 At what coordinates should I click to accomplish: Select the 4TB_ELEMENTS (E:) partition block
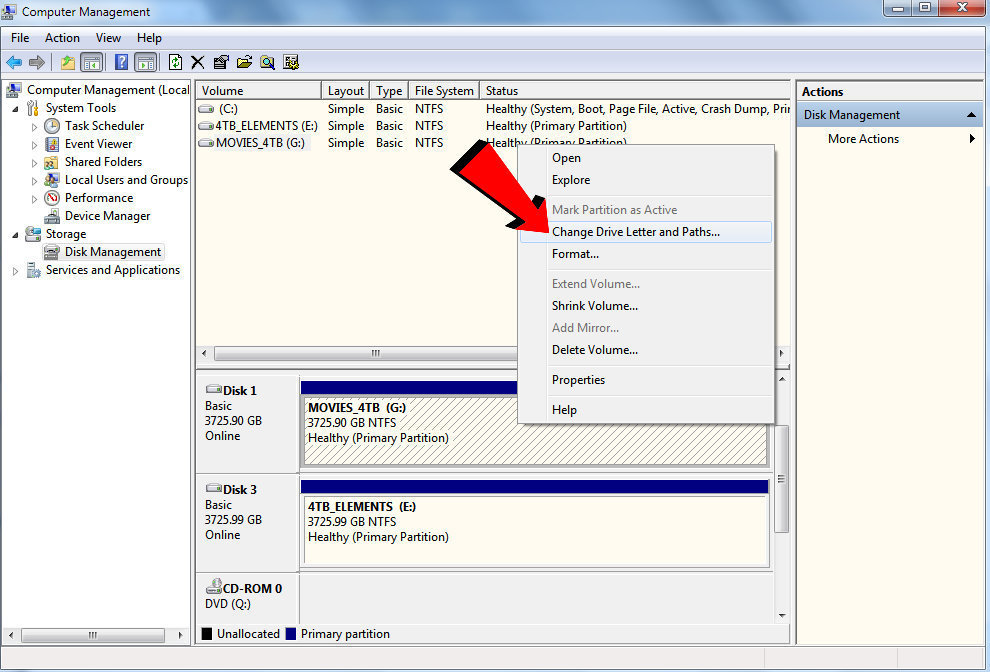point(535,529)
